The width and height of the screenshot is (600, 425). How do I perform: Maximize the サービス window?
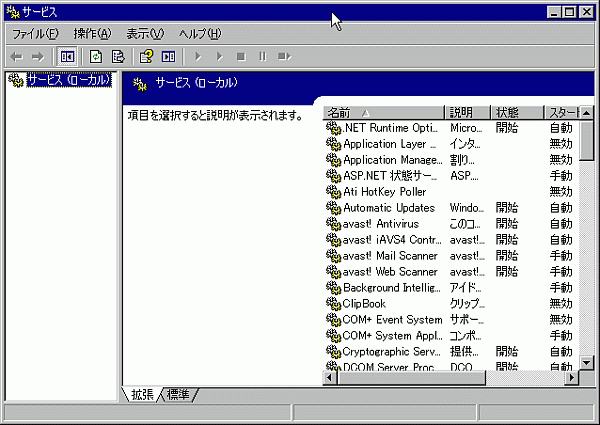[569, 12]
